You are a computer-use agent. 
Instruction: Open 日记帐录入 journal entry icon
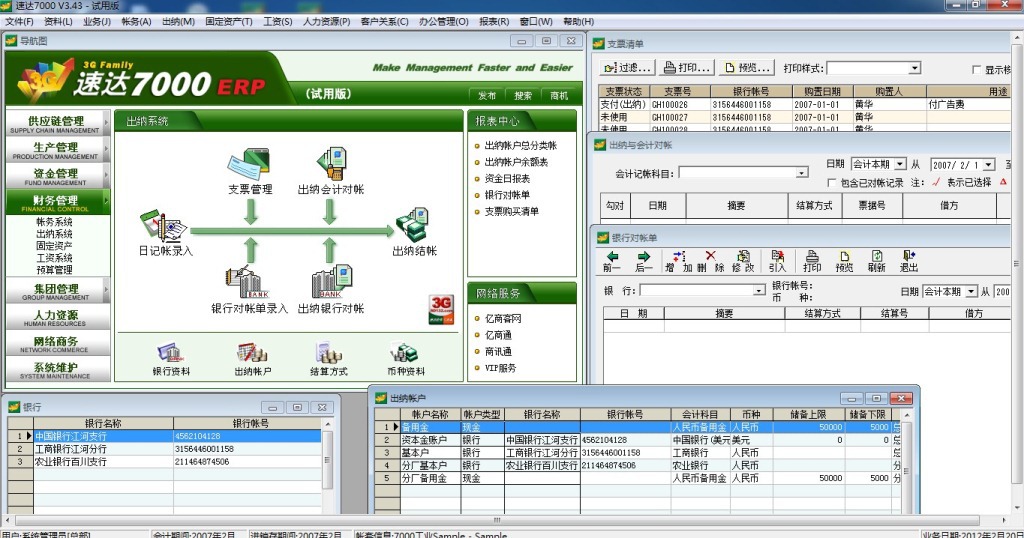163,227
